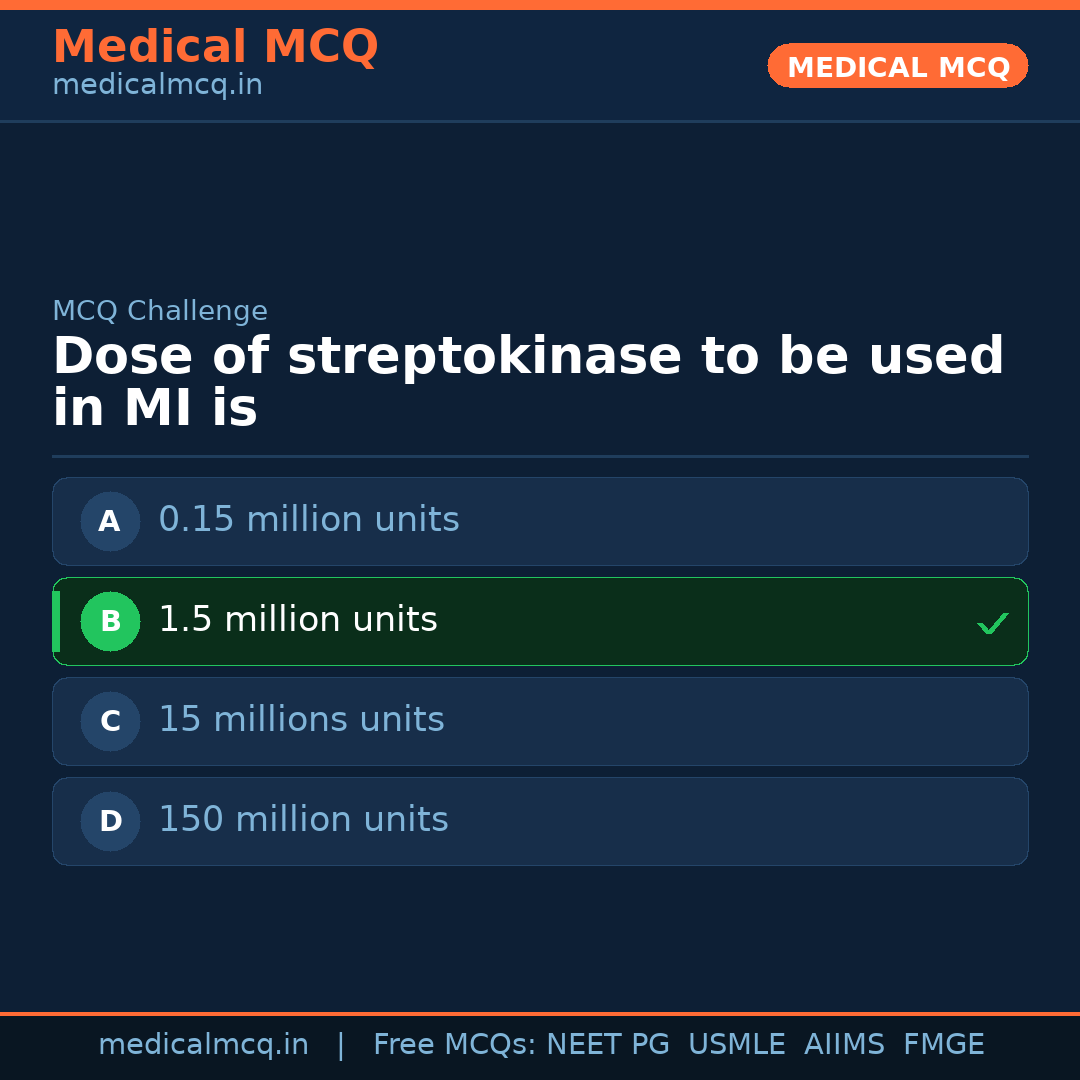Viewport: 1080px width, 1080px height.
Task: Choose answer 1.5 million units
Action: click(x=298, y=620)
